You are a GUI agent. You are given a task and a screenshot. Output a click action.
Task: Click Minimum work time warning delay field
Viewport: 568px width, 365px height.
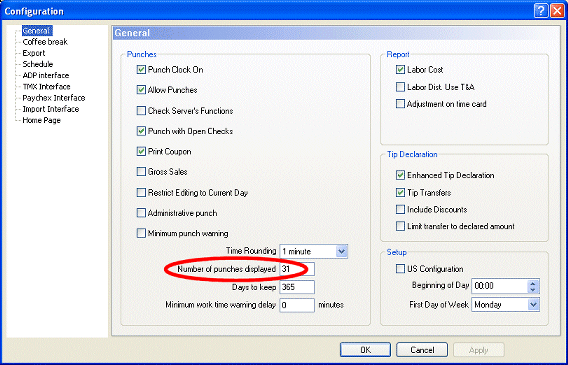point(297,305)
